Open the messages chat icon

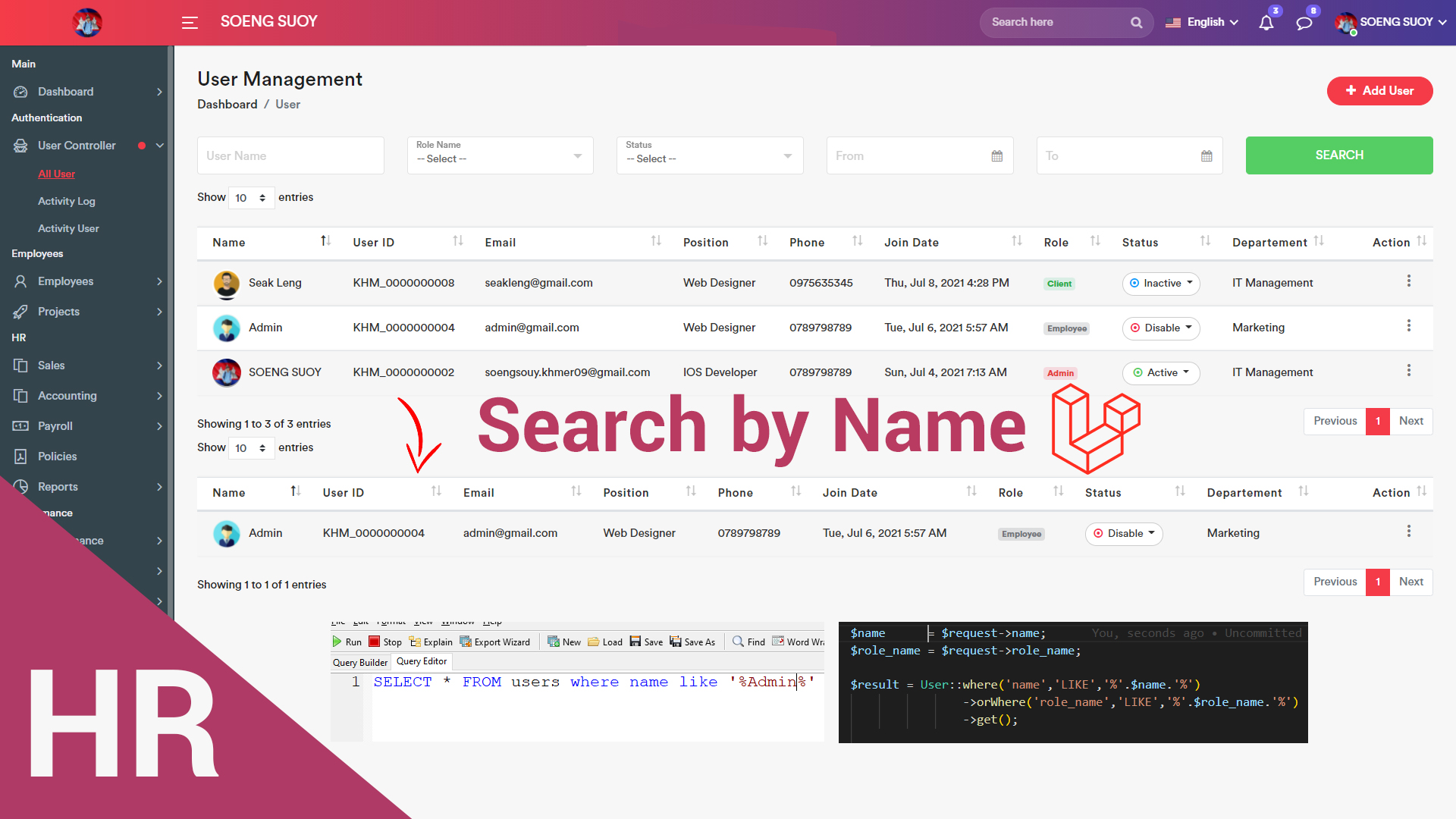(1303, 23)
